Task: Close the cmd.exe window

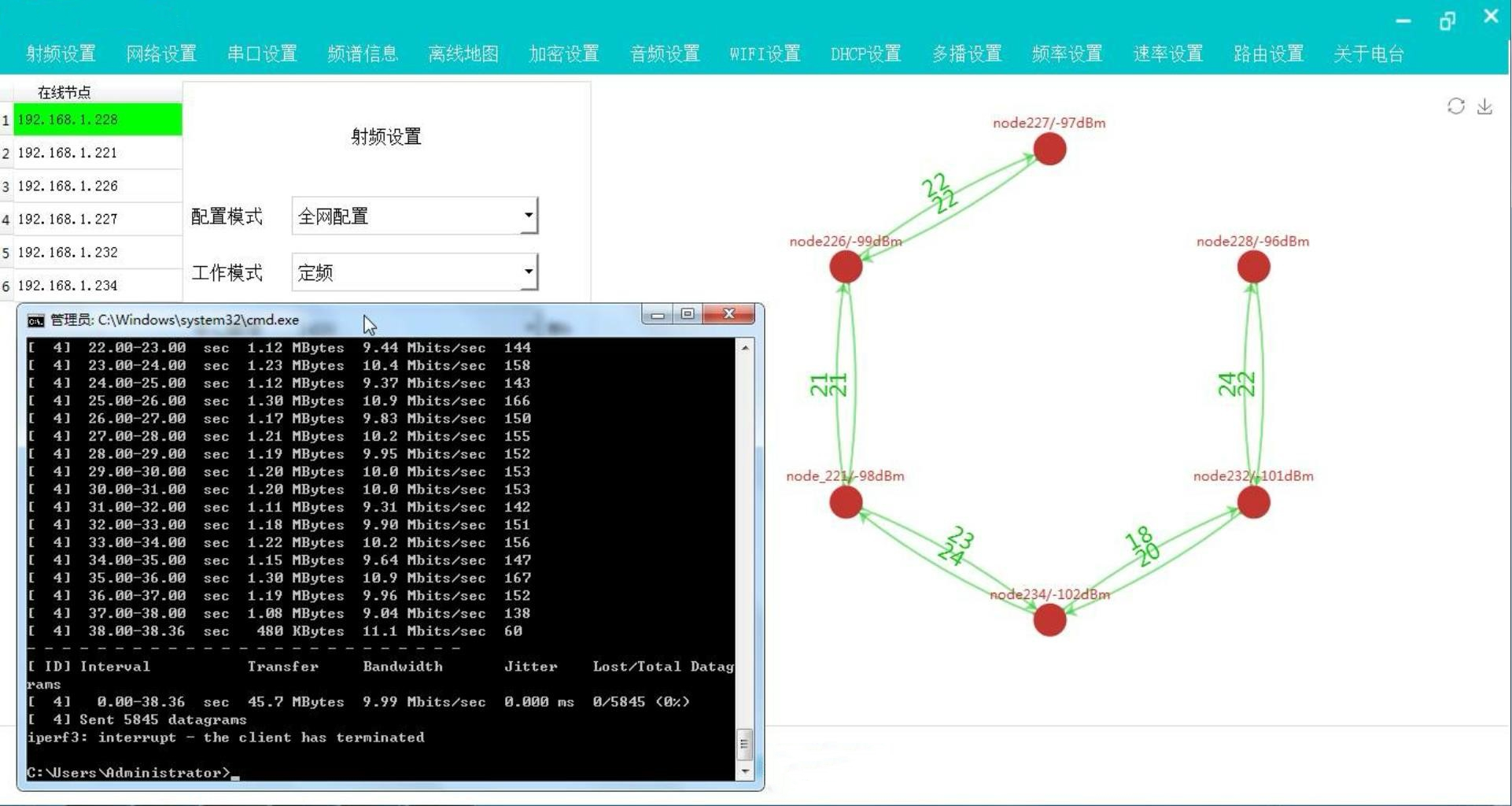Action: coord(729,315)
